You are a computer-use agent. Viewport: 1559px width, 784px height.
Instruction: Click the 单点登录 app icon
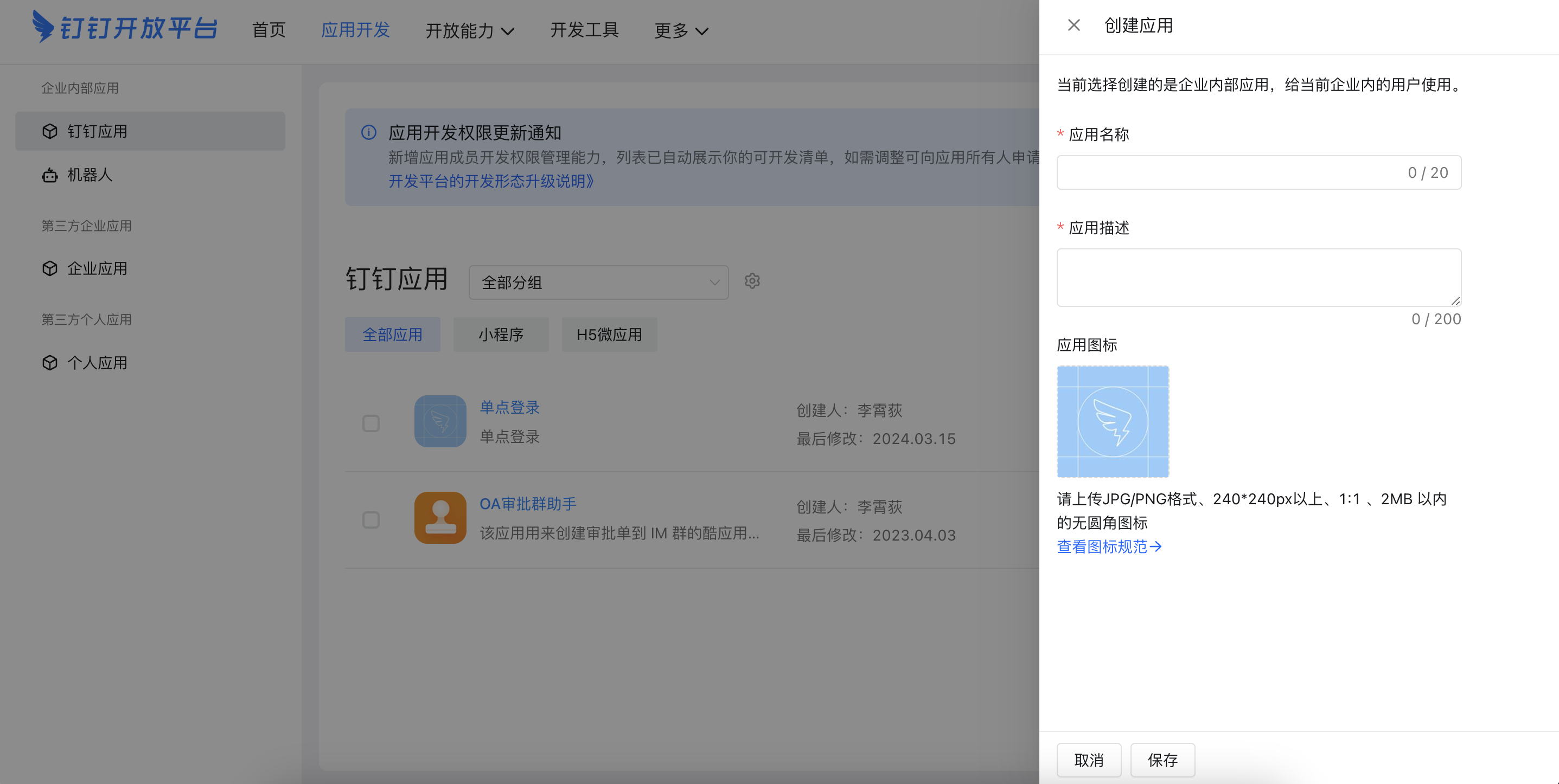tap(440, 421)
